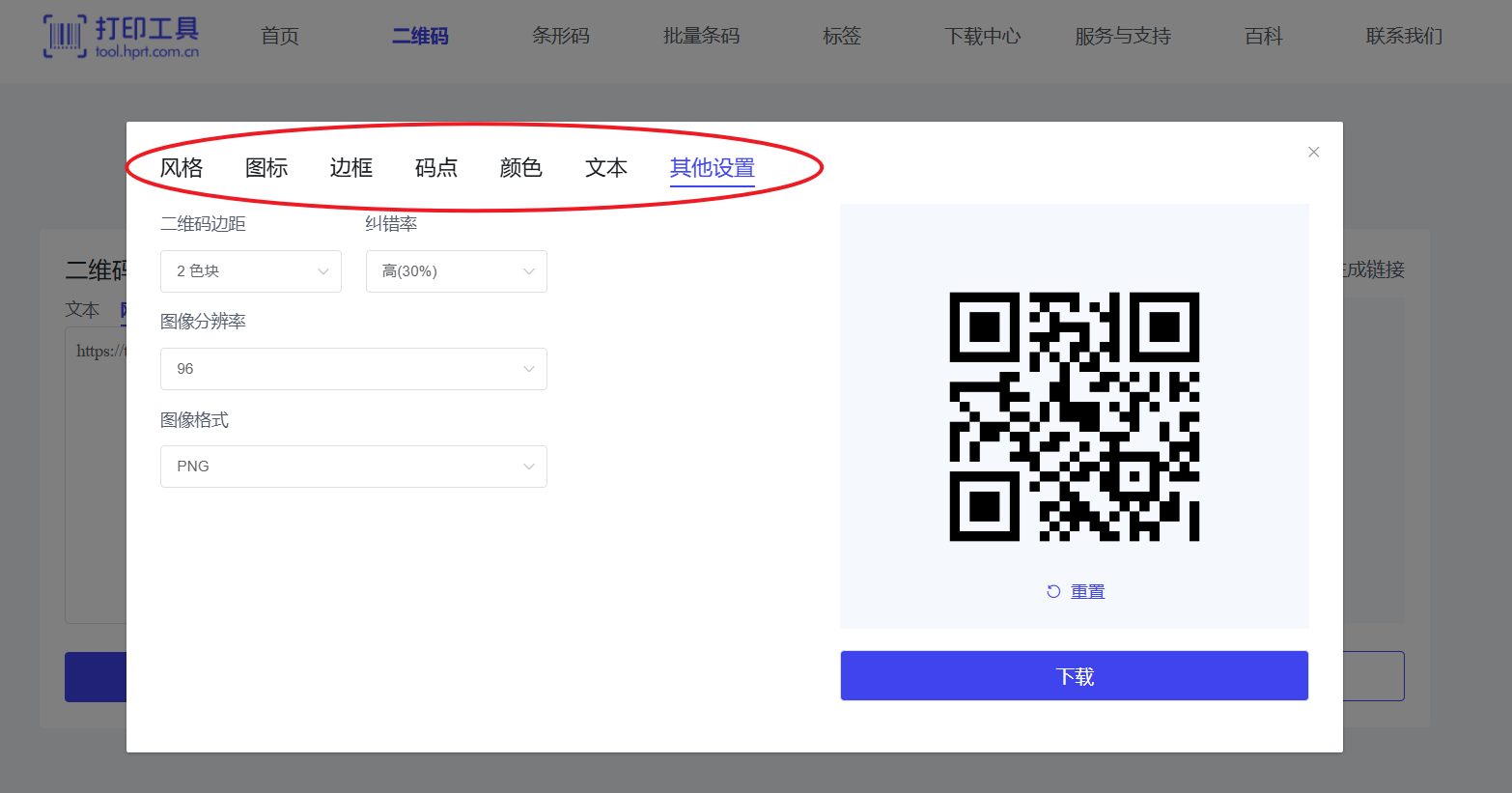Image resolution: width=1512 pixels, height=793 pixels.
Task: Expand the 纠错率 dropdown showing 高(30%)
Action: 457,271
